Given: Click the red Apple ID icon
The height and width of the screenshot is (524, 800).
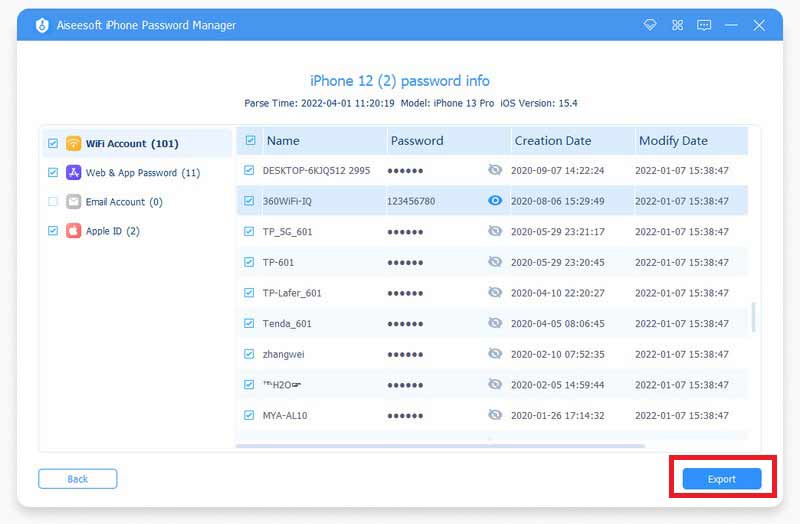Looking at the screenshot, I should [73, 231].
